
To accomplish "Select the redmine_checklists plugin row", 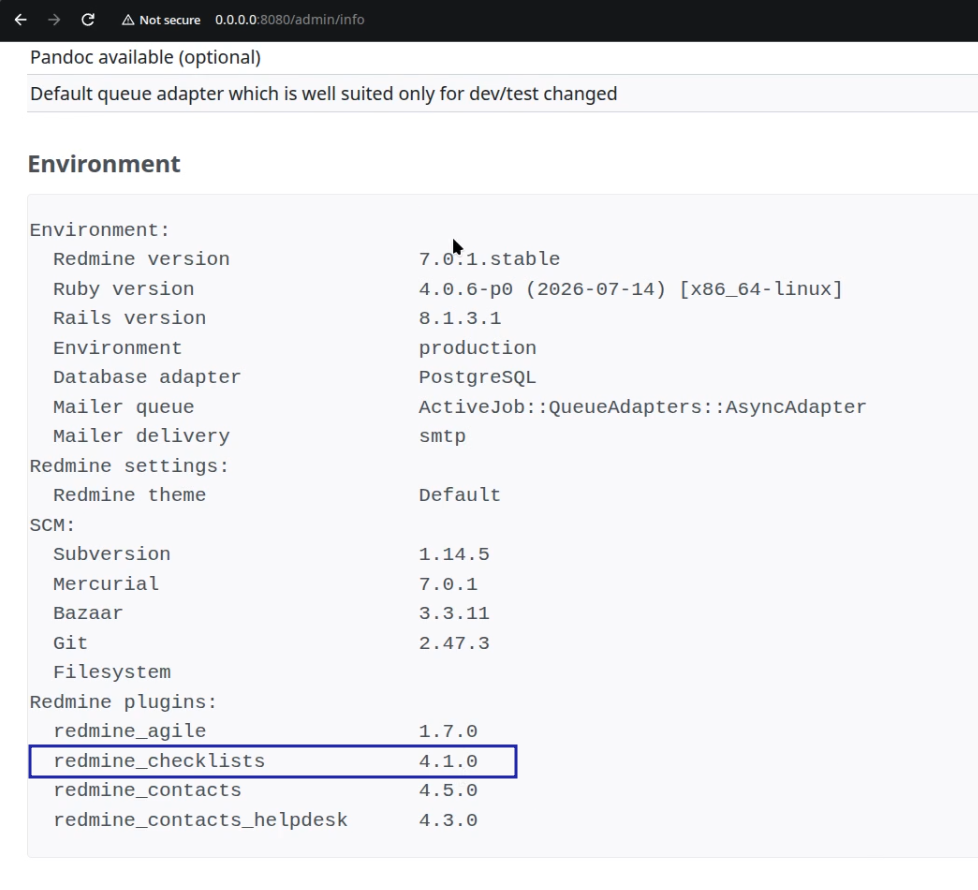I will click(x=273, y=761).
